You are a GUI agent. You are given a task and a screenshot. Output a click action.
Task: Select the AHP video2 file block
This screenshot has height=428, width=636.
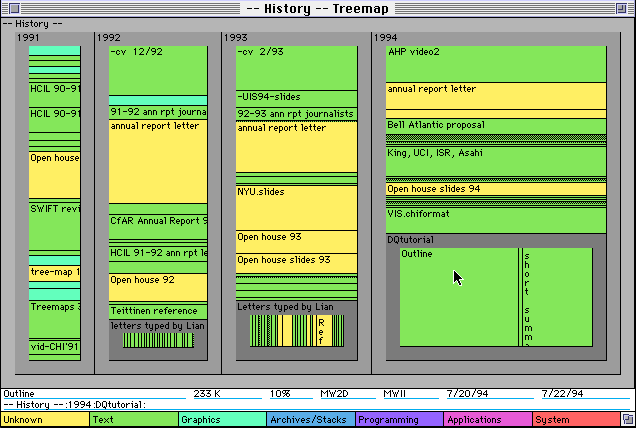pos(496,64)
